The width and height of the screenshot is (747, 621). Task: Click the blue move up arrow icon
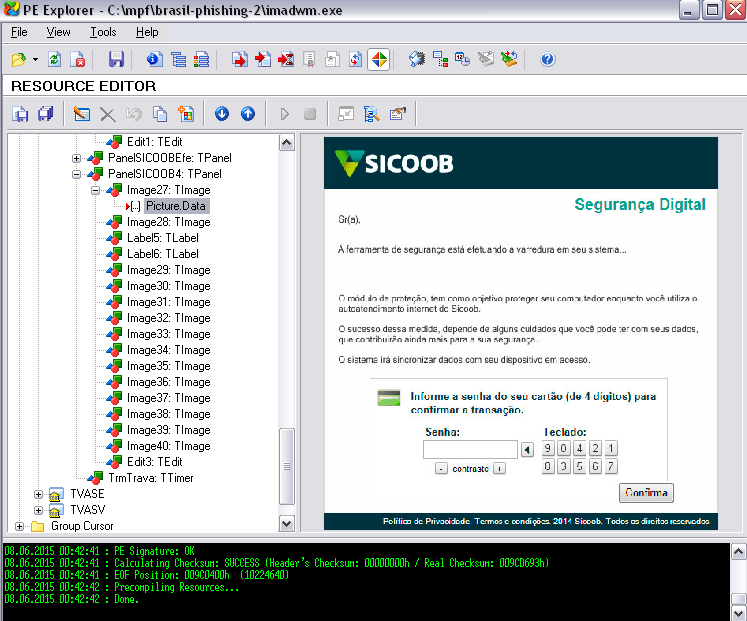click(248, 114)
